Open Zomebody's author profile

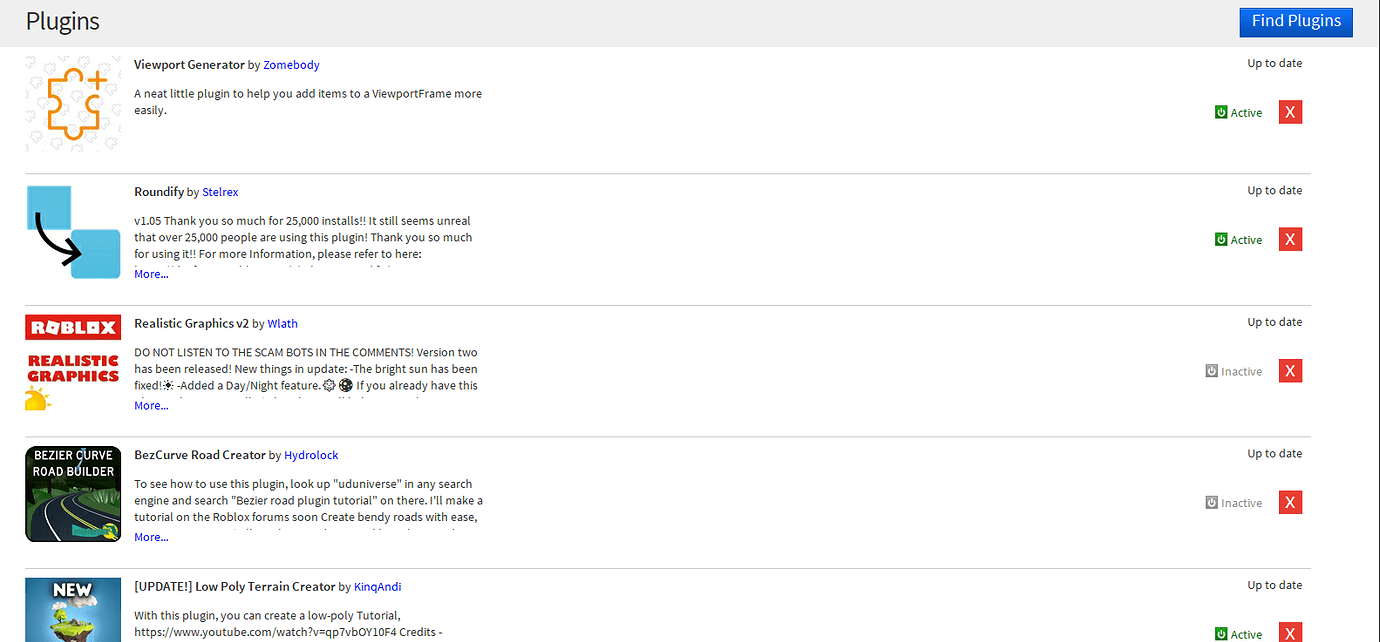(x=291, y=64)
